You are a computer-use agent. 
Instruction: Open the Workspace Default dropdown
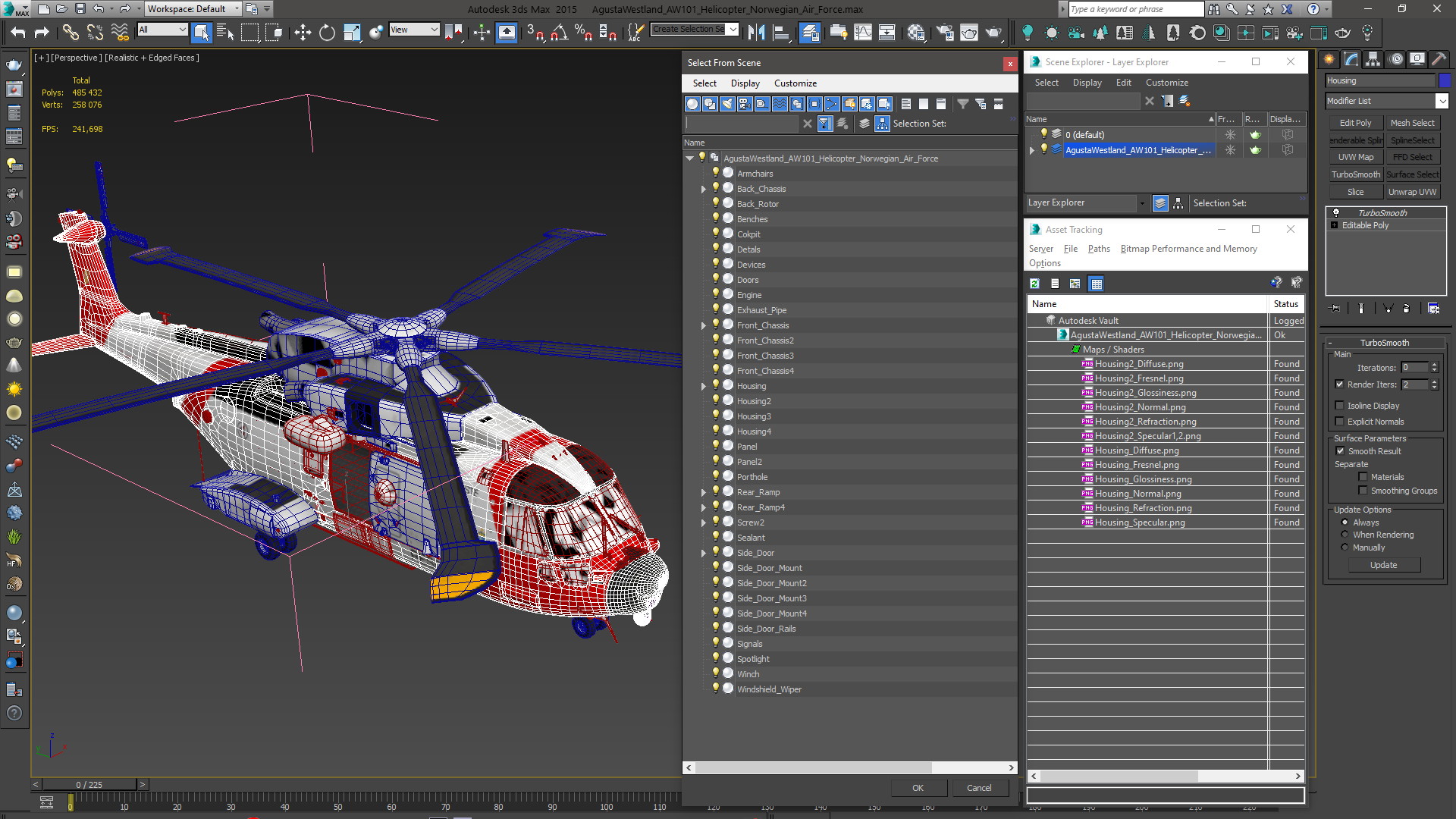193,9
